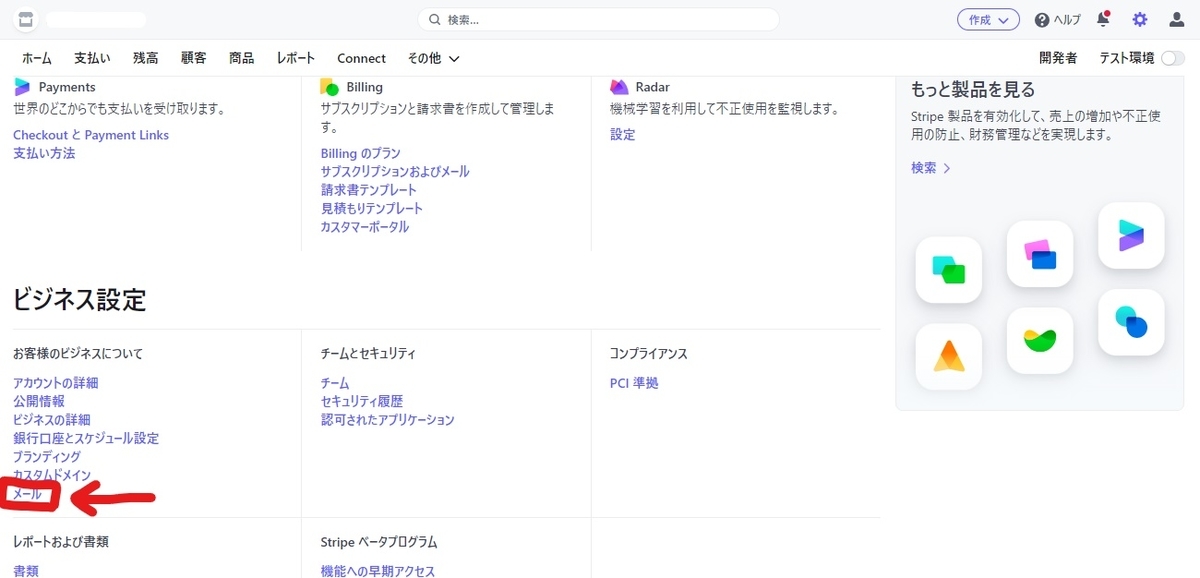Click the Billing product icon
This screenshot has width=1200, height=578.
(329, 87)
